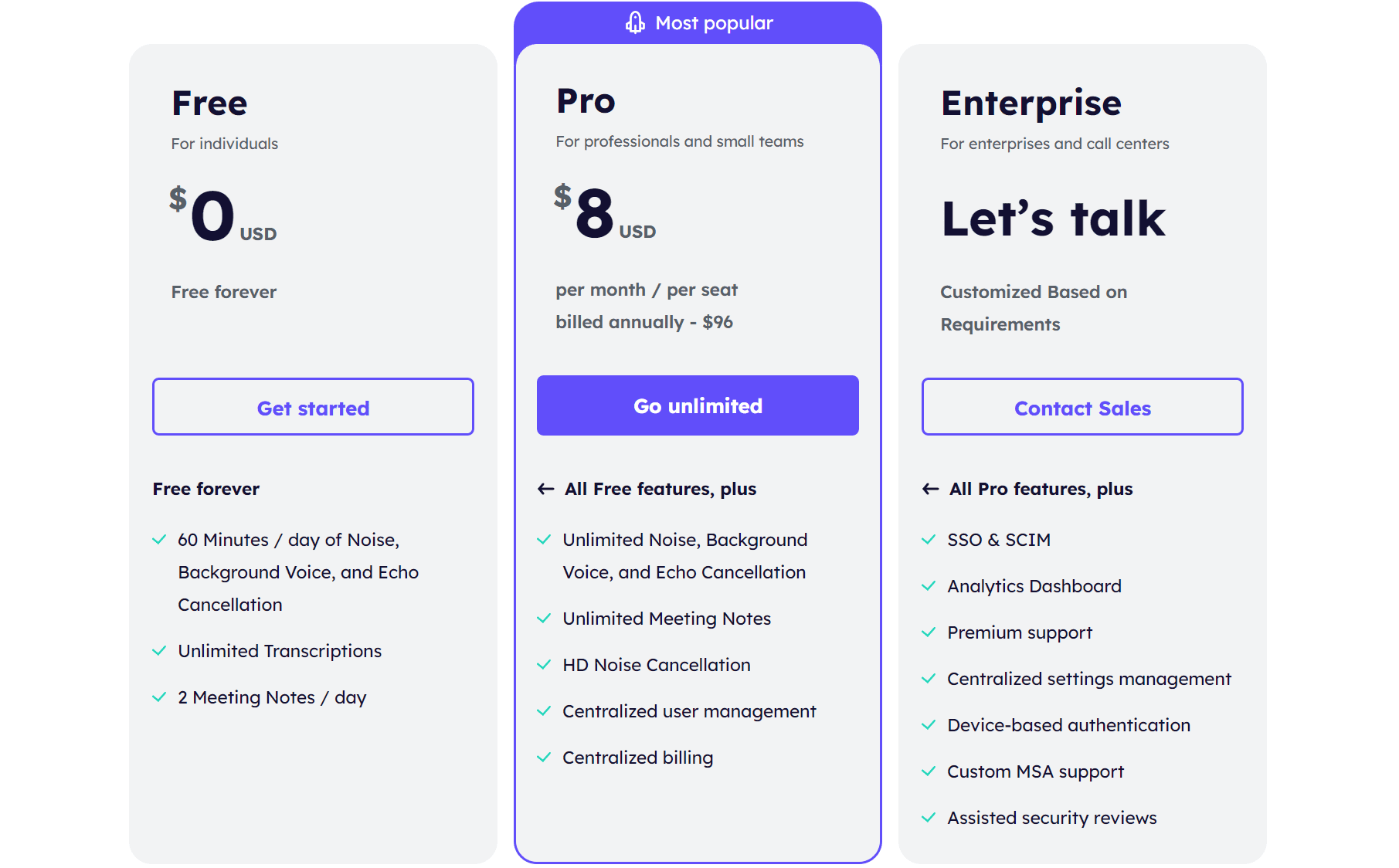Click the rocket icon beside Most popular
This screenshot has width=1399, height=868.
(635, 23)
